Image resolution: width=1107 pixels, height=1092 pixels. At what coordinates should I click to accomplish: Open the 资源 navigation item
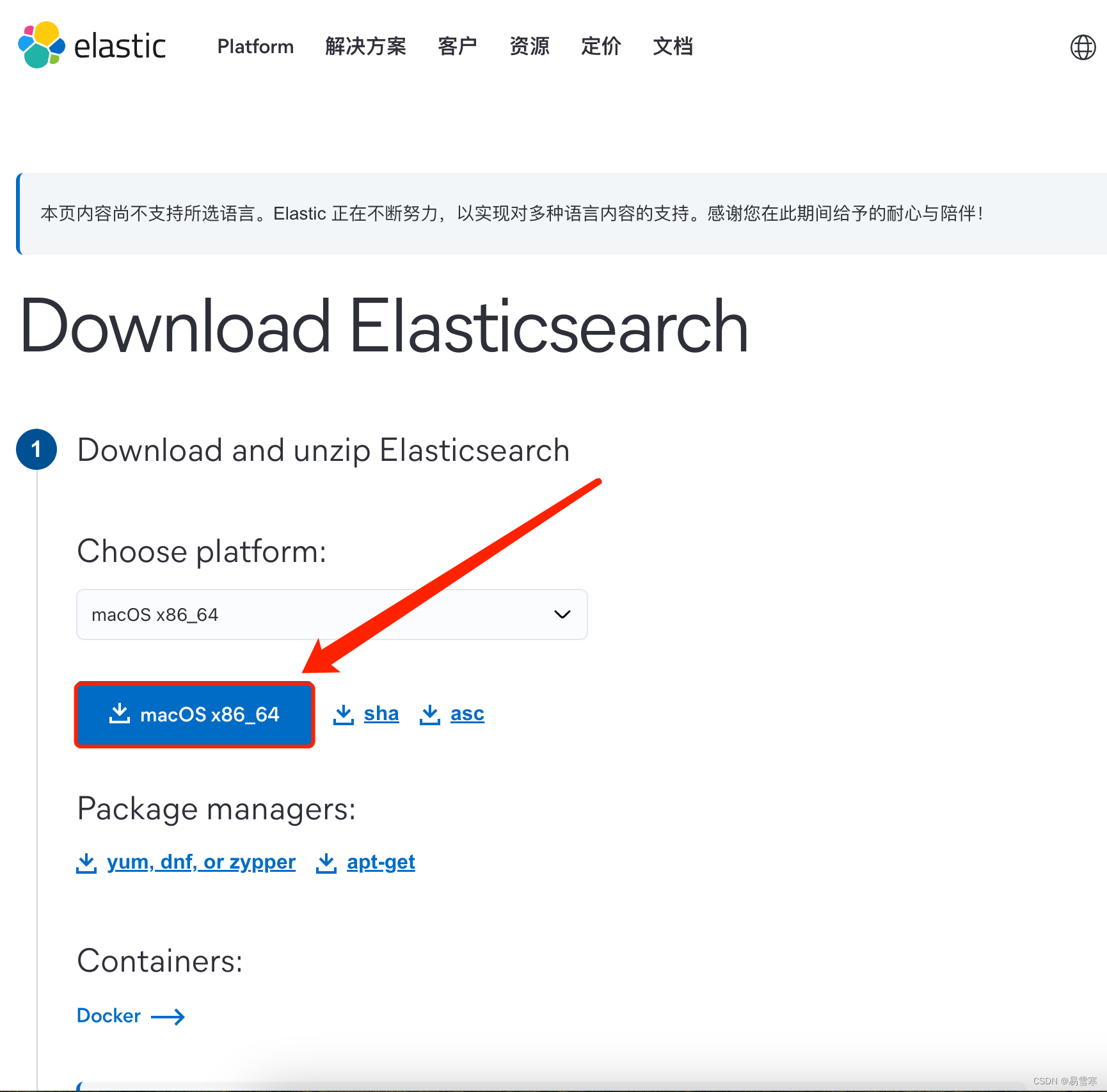pyautogui.click(x=529, y=46)
